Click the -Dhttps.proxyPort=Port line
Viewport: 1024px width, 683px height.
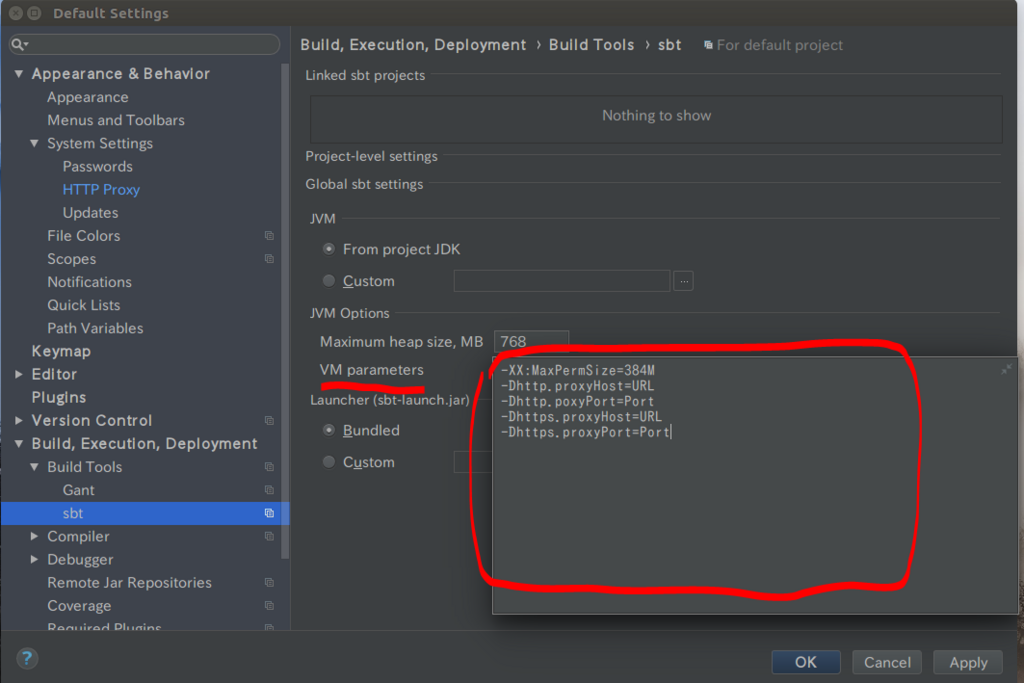585,432
